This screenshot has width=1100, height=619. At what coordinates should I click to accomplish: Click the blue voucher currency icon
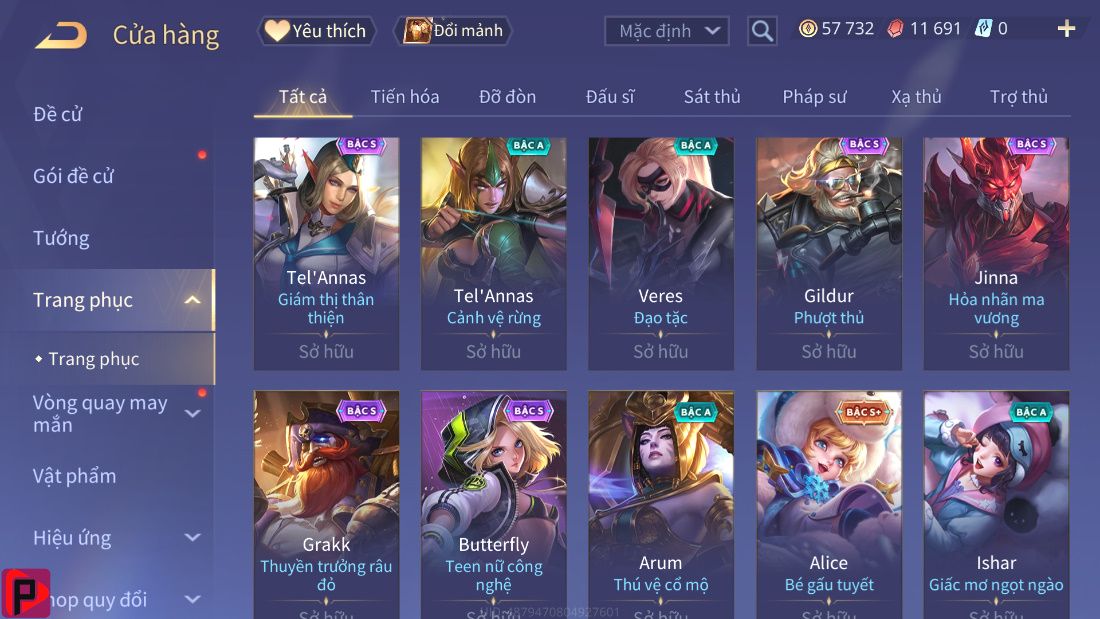pos(983,29)
